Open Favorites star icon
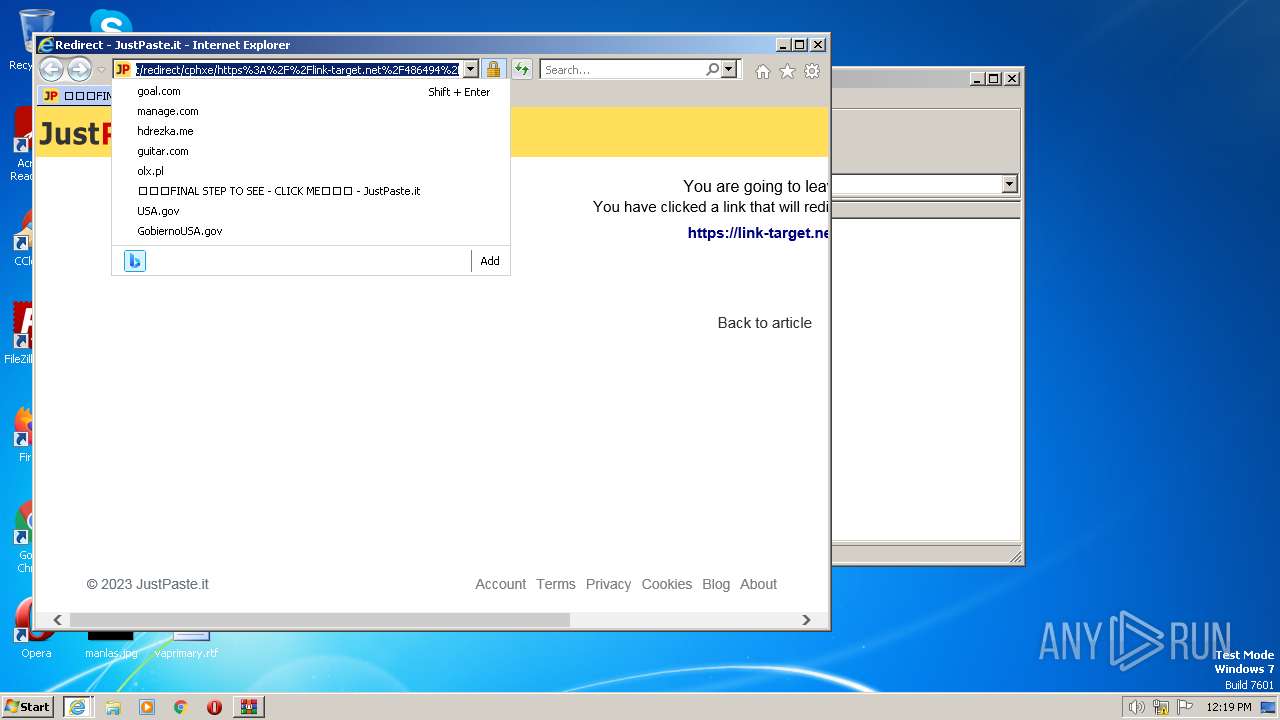The height and width of the screenshot is (720, 1280). [x=787, y=71]
